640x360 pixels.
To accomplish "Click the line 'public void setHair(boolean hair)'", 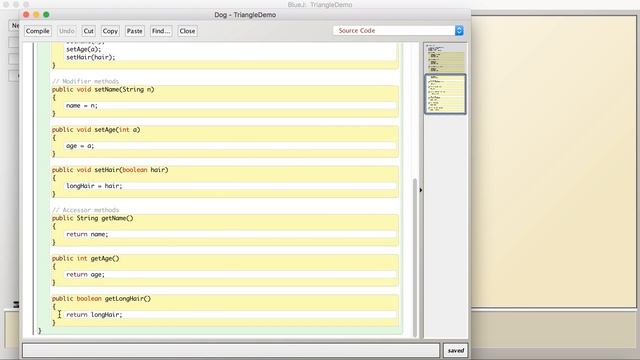I will 110,169.
